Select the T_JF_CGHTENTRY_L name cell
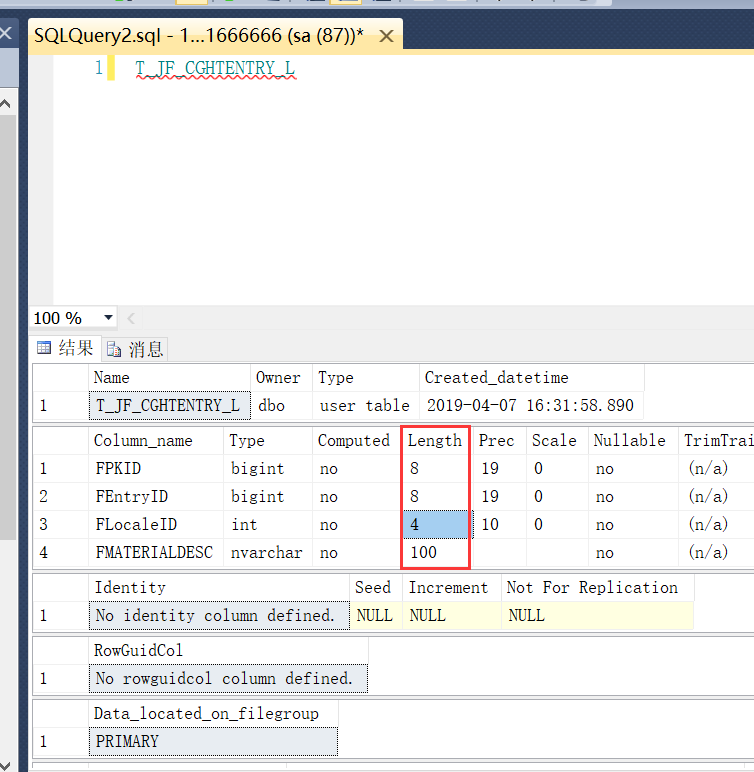The width and height of the screenshot is (754, 772). click(x=169, y=406)
